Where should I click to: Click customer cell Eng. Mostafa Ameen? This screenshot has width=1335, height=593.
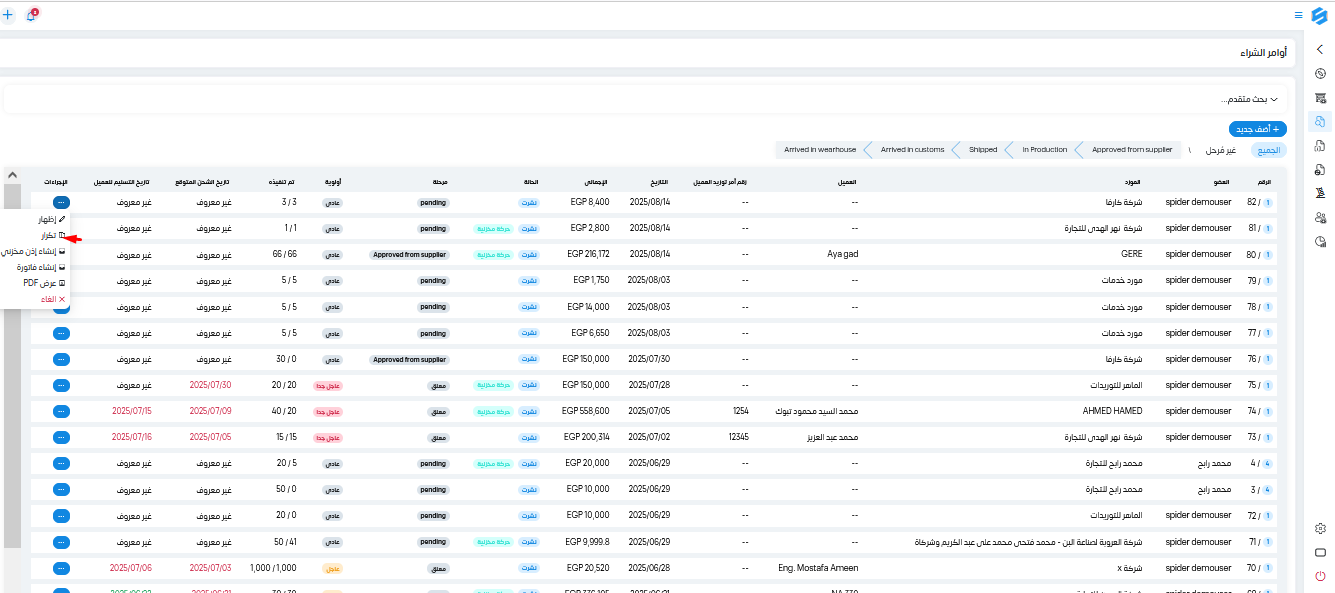point(818,567)
